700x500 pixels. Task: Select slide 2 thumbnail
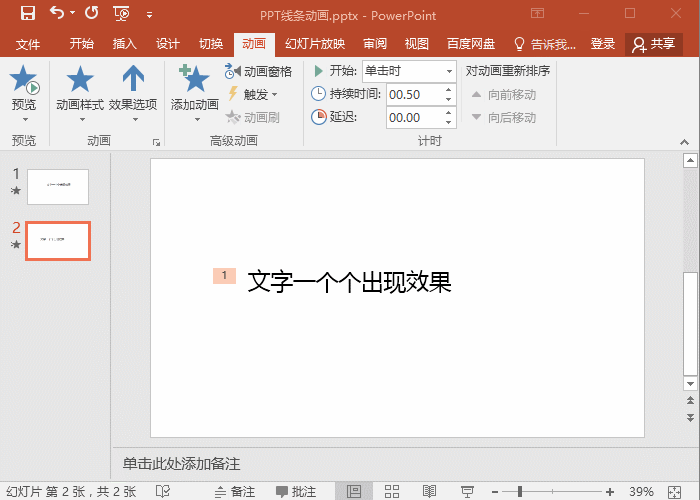(58, 241)
